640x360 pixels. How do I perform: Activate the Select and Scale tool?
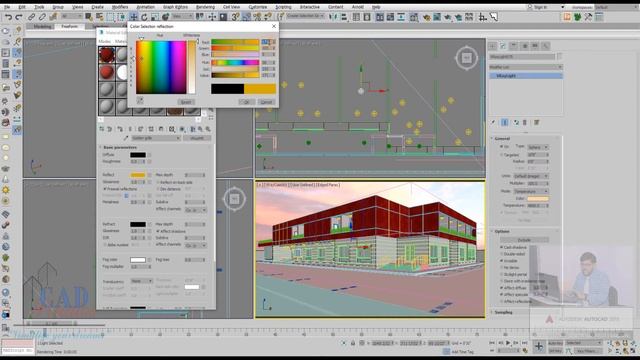coord(155,17)
